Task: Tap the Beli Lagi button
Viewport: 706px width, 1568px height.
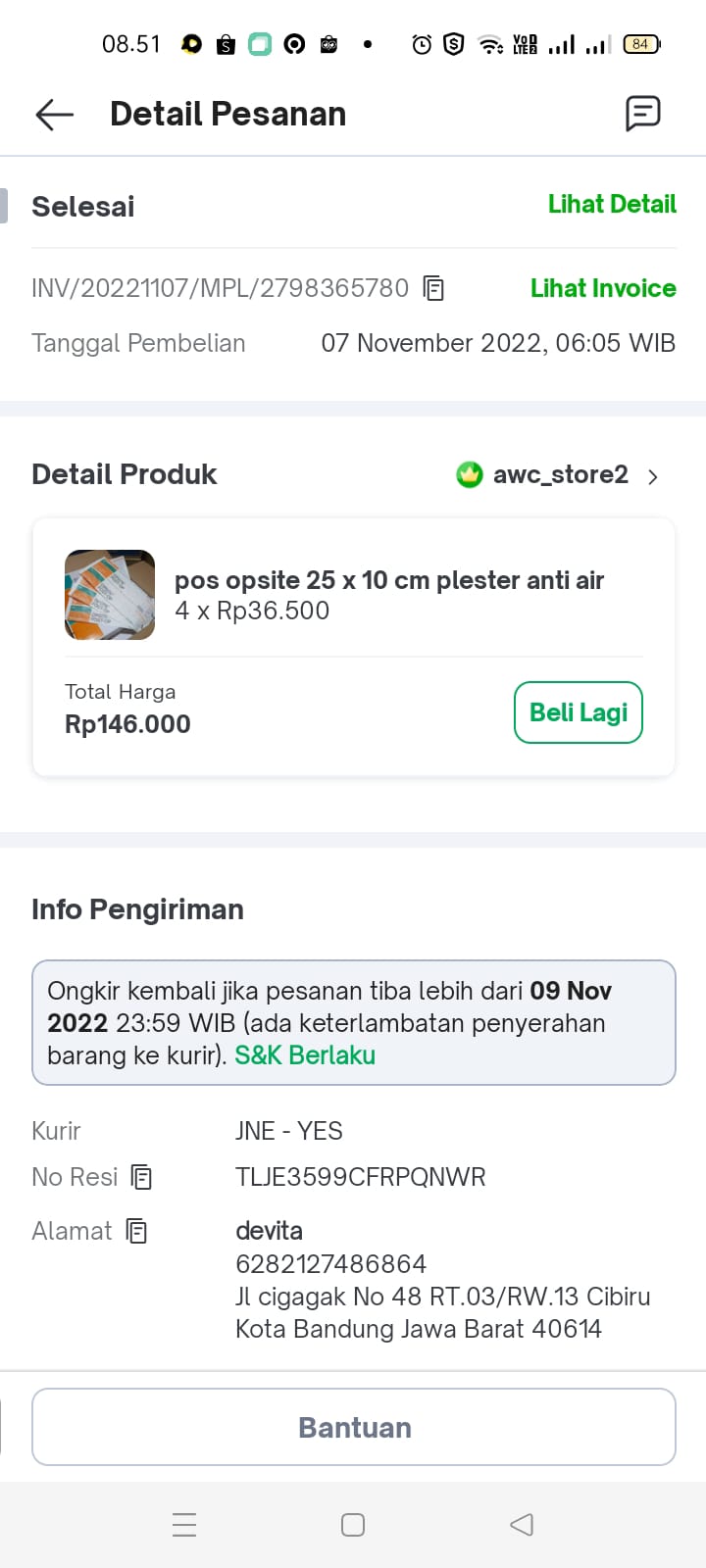Action: 579,712
